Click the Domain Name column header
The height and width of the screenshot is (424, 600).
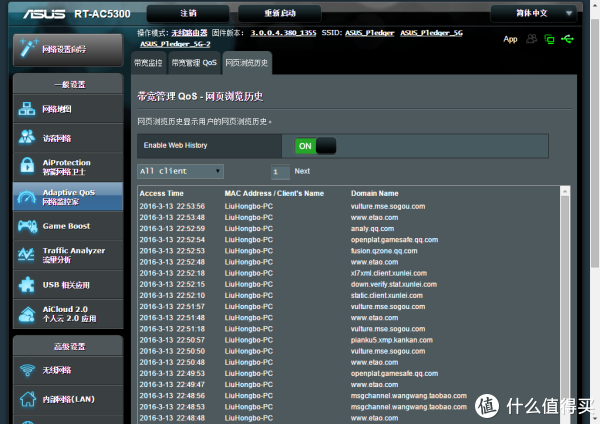pyautogui.click(x=375, y=193)
